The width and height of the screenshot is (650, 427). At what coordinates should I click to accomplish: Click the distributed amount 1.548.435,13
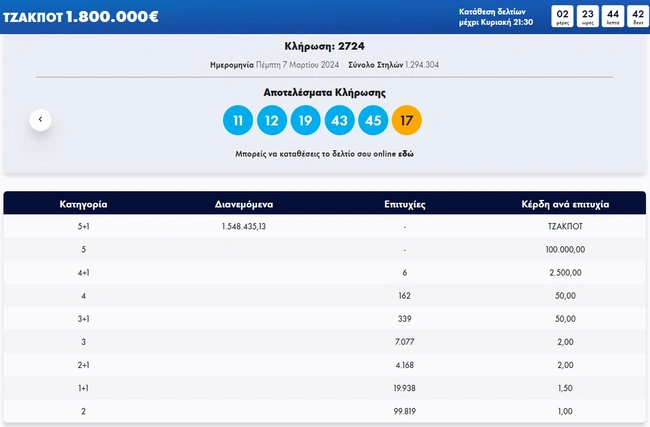coord(244,226)
